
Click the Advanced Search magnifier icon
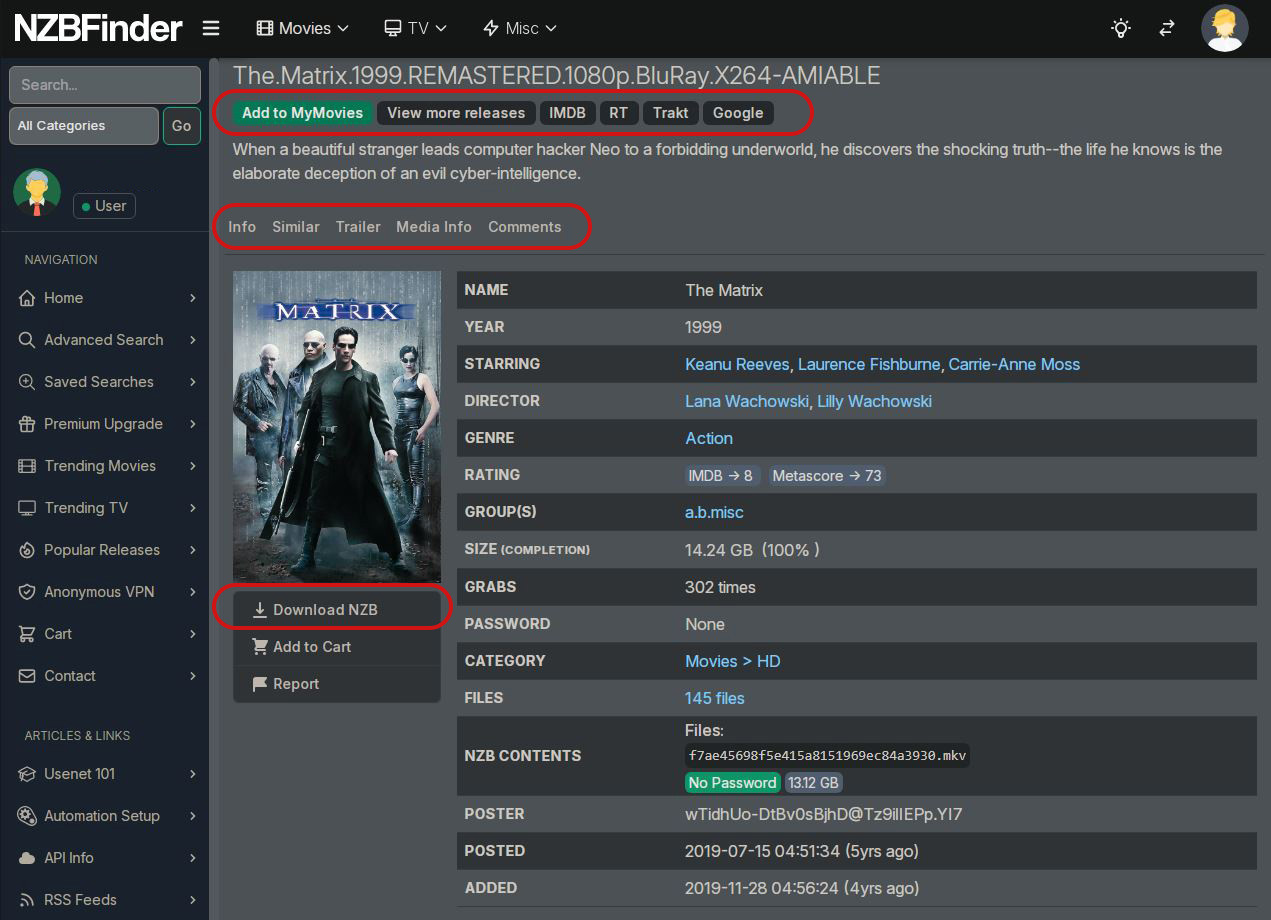point(27,340)
